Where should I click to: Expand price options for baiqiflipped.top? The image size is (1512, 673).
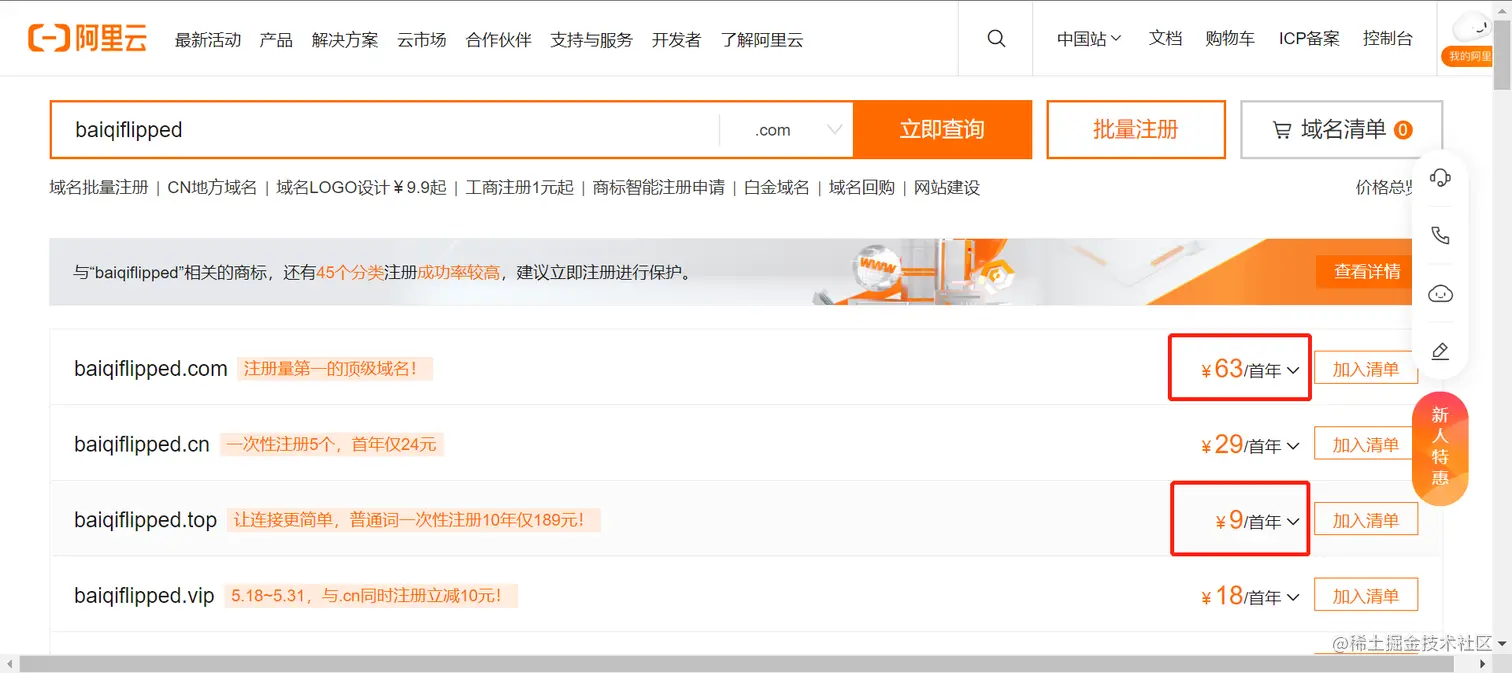[1293, 522]
